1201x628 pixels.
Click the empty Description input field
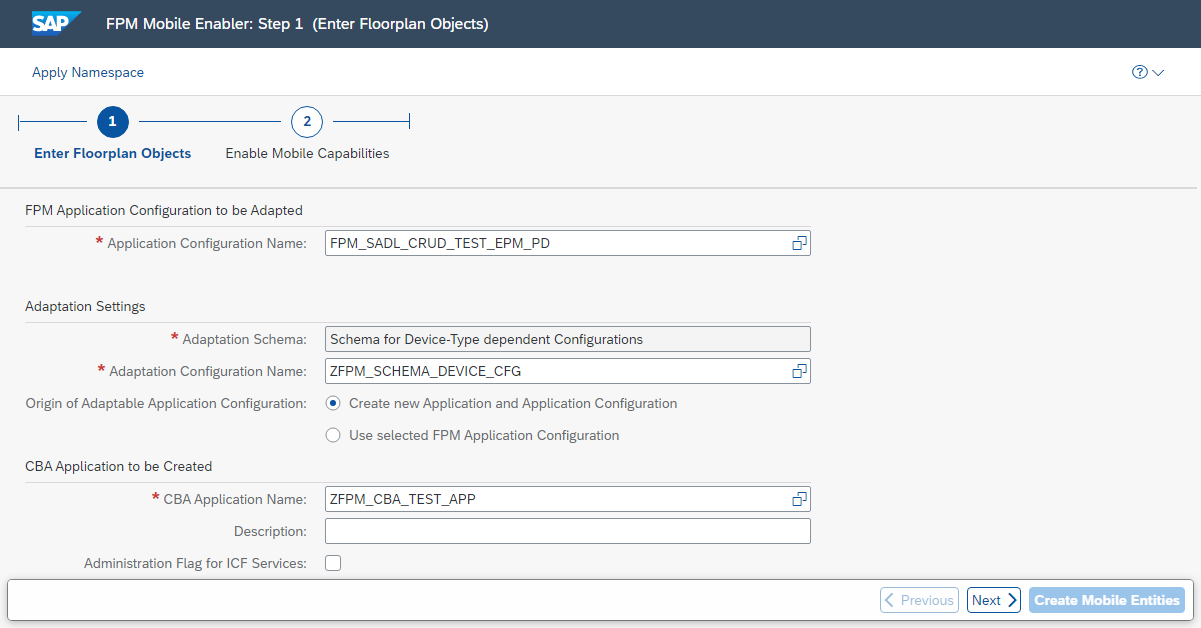coord(567,531)
